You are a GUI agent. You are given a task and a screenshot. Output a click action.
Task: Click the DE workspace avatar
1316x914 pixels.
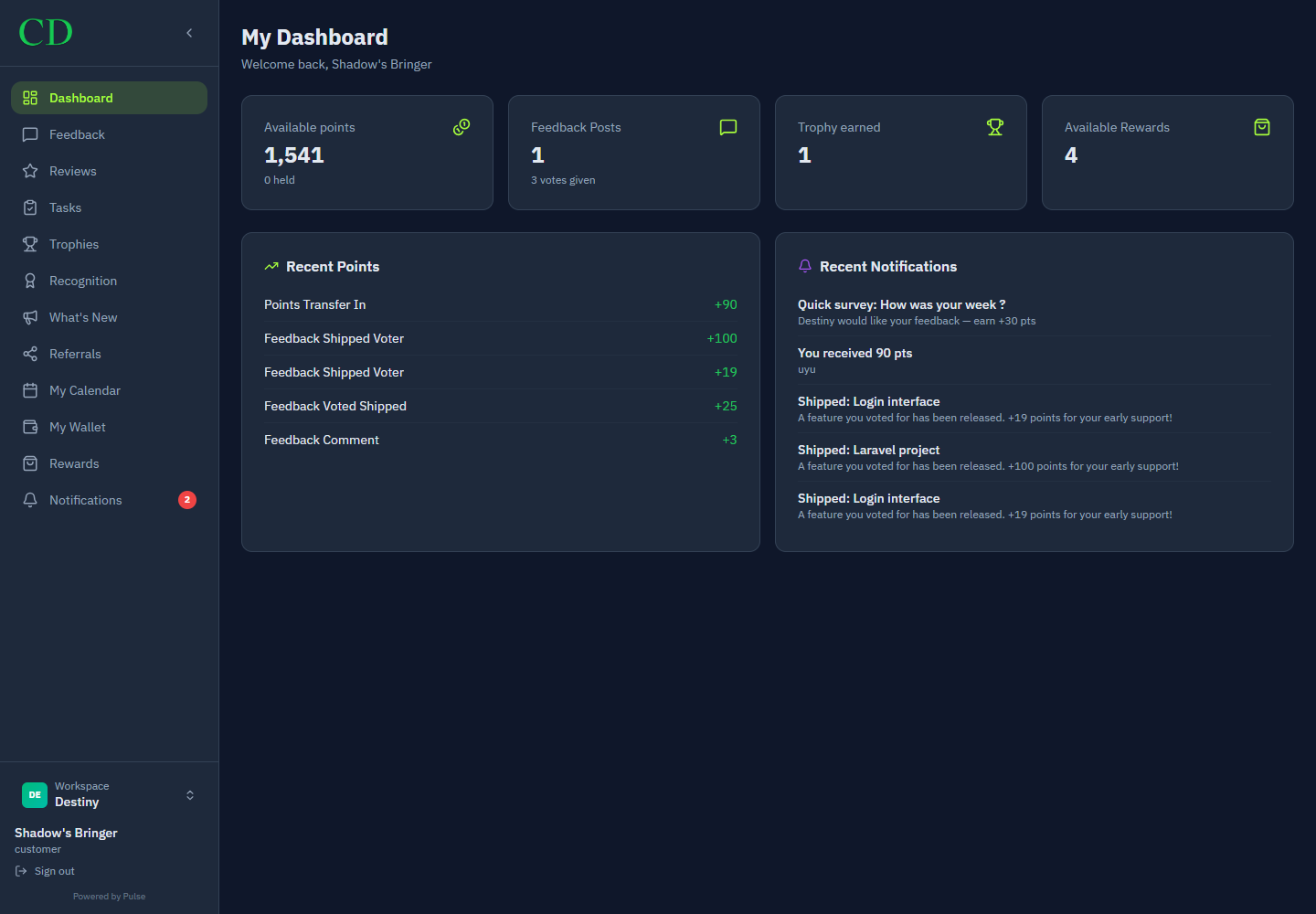35,795
